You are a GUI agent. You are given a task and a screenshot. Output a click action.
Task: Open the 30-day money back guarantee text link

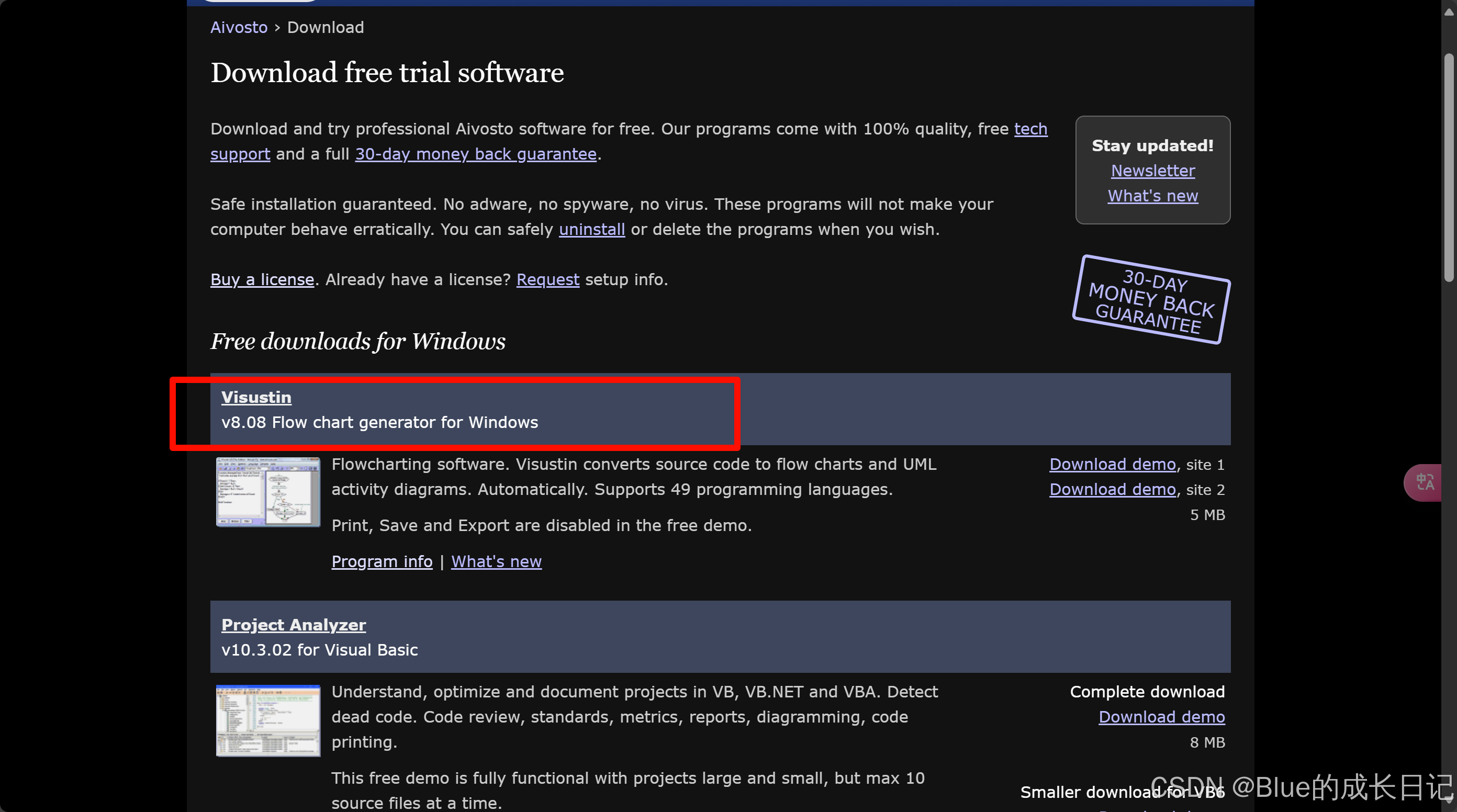click(x=476, y=154)
